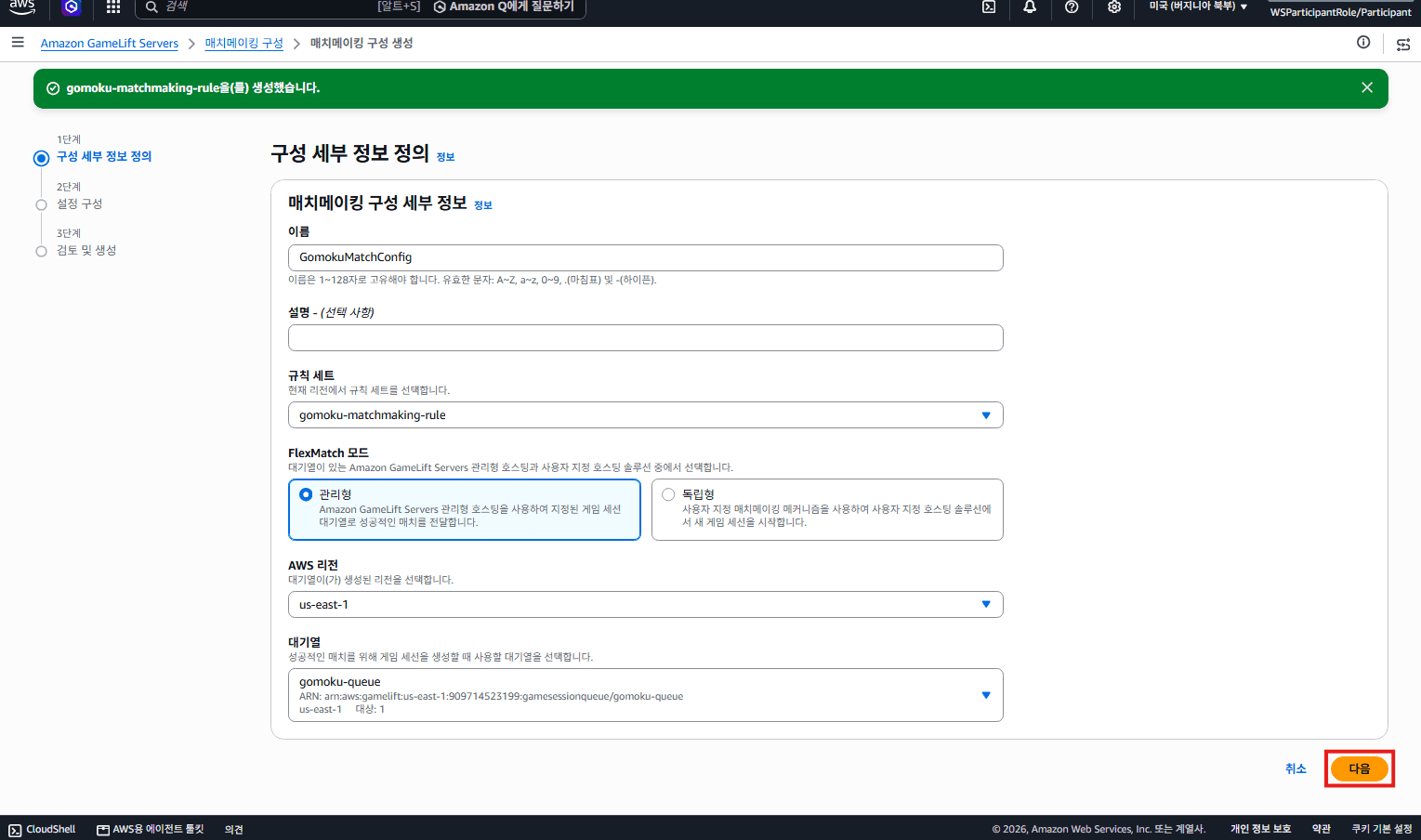Open the notifications bell

click(x=1030, y=7)
